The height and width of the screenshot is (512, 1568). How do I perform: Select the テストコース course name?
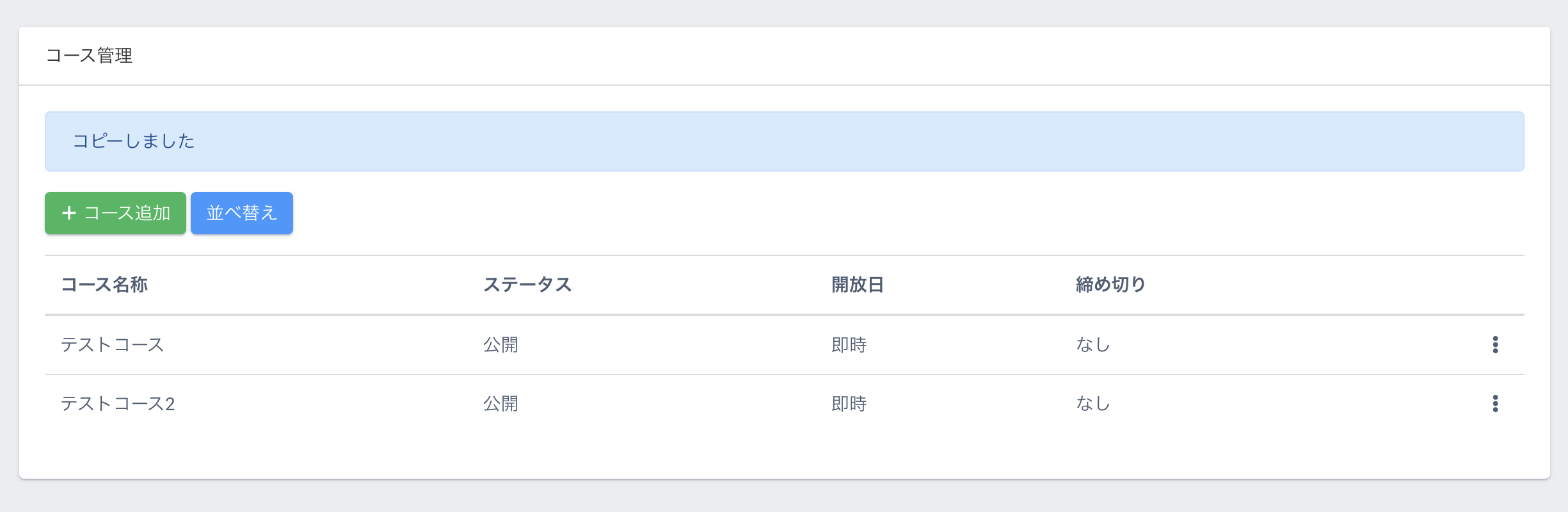[x=113, y=345]
